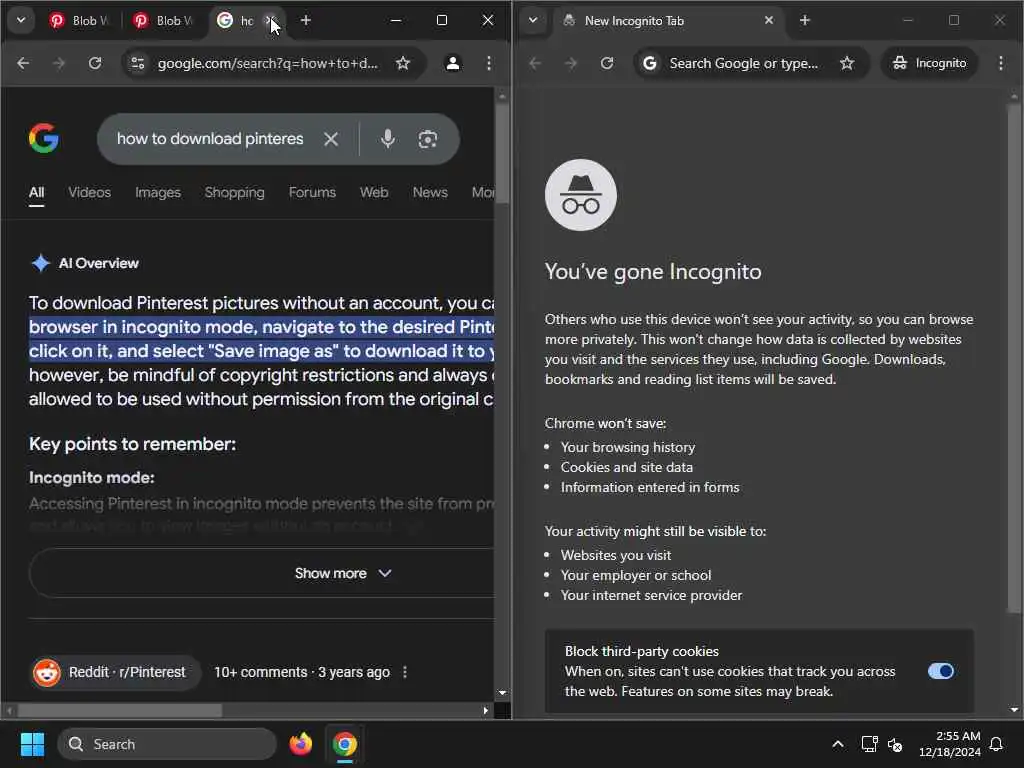Click horizontal scrollbar of left Chrome window
This screenshot has width=1024, height=768.
coord(120,711)
